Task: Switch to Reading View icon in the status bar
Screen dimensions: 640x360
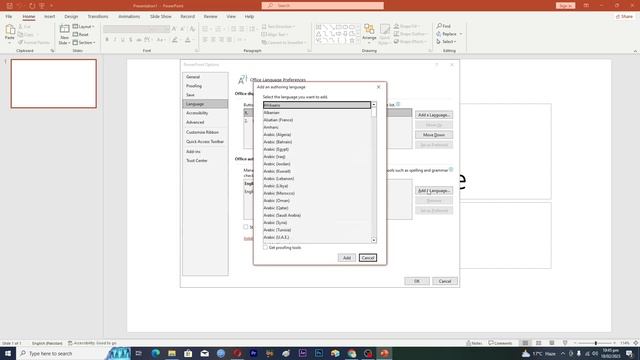Action: (x=551, y=343)
